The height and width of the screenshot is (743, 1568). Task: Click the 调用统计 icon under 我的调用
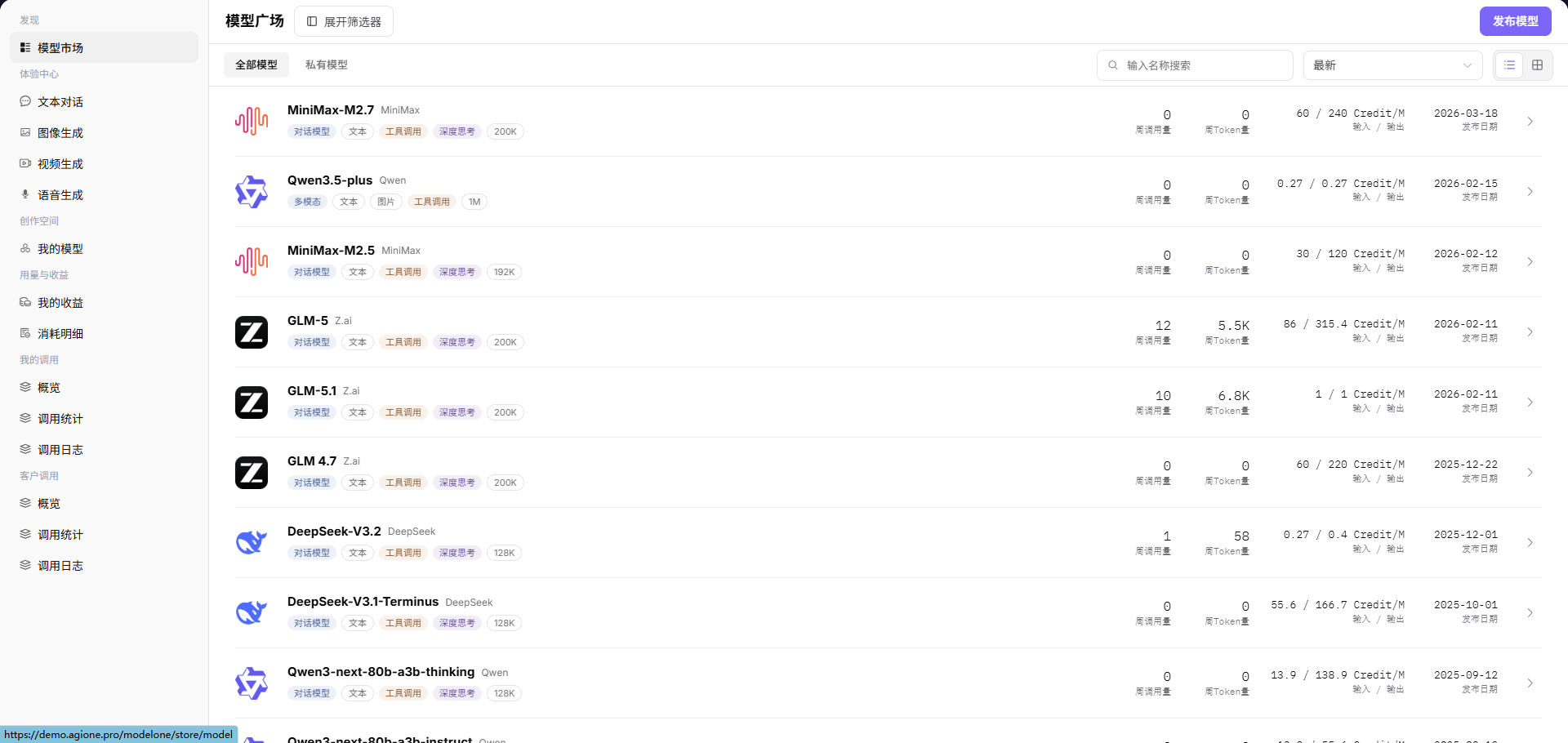[x=25, y=418]
